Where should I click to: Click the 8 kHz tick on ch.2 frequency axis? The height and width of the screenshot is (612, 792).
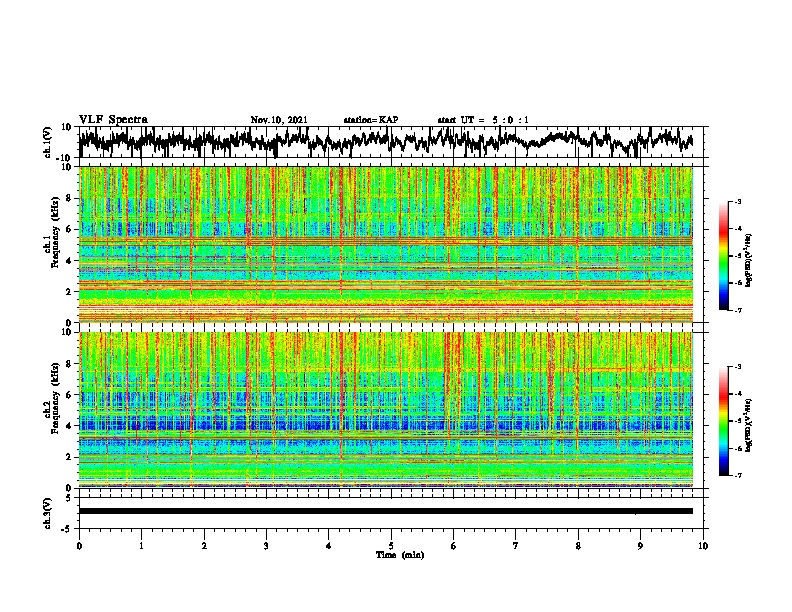(x=69, y=364)
